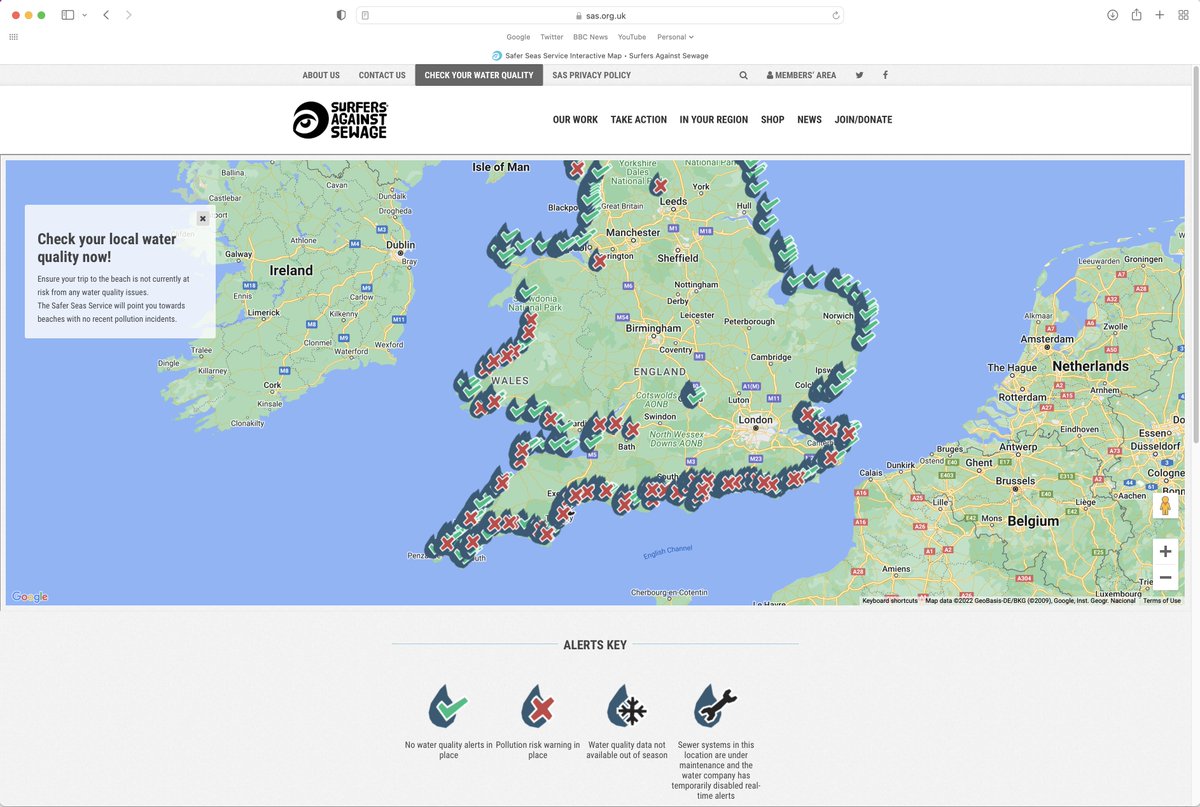
Task: Click the maintenance wrench key icon
Action: 716,706
